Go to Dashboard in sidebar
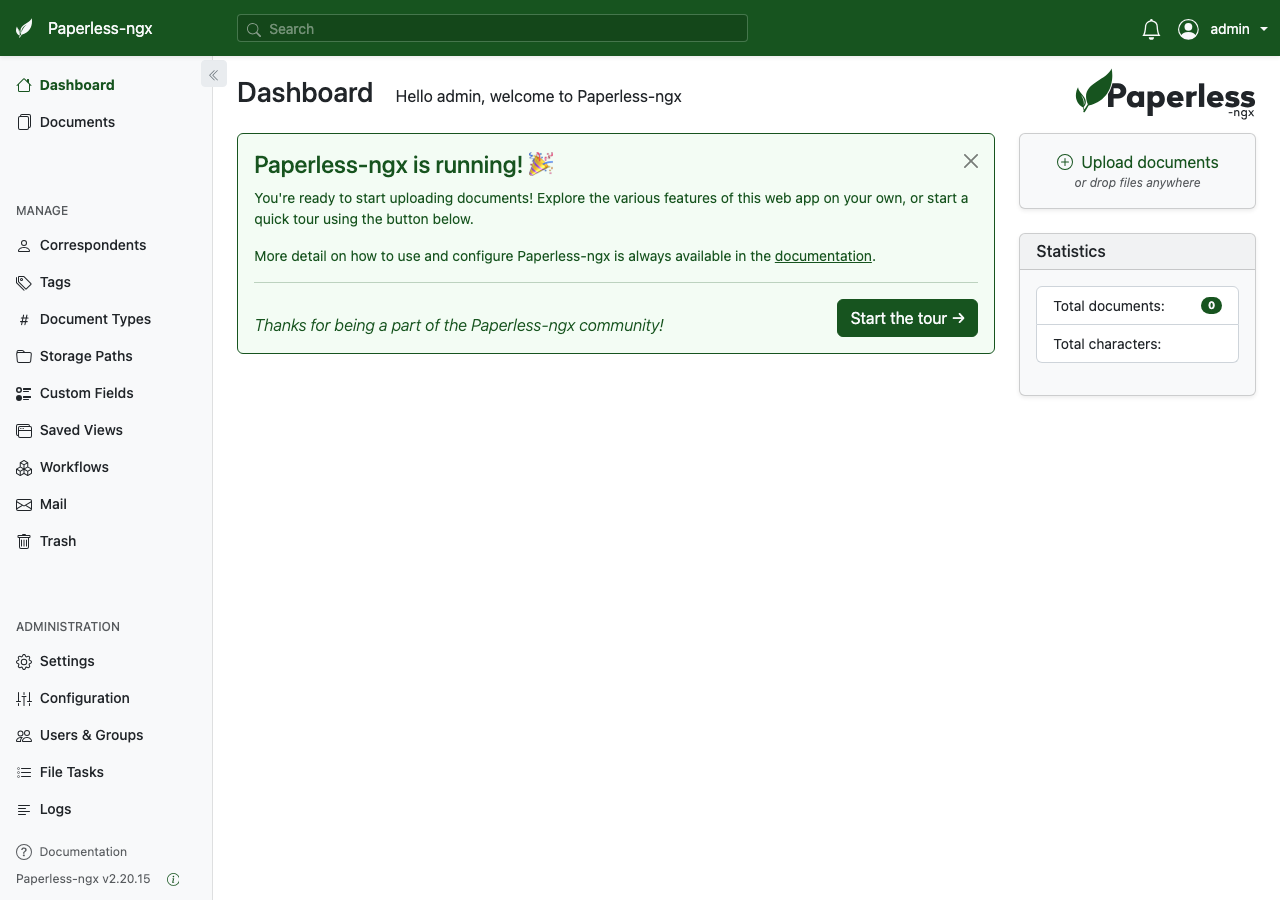1280x900 pixels. [106, 85]
